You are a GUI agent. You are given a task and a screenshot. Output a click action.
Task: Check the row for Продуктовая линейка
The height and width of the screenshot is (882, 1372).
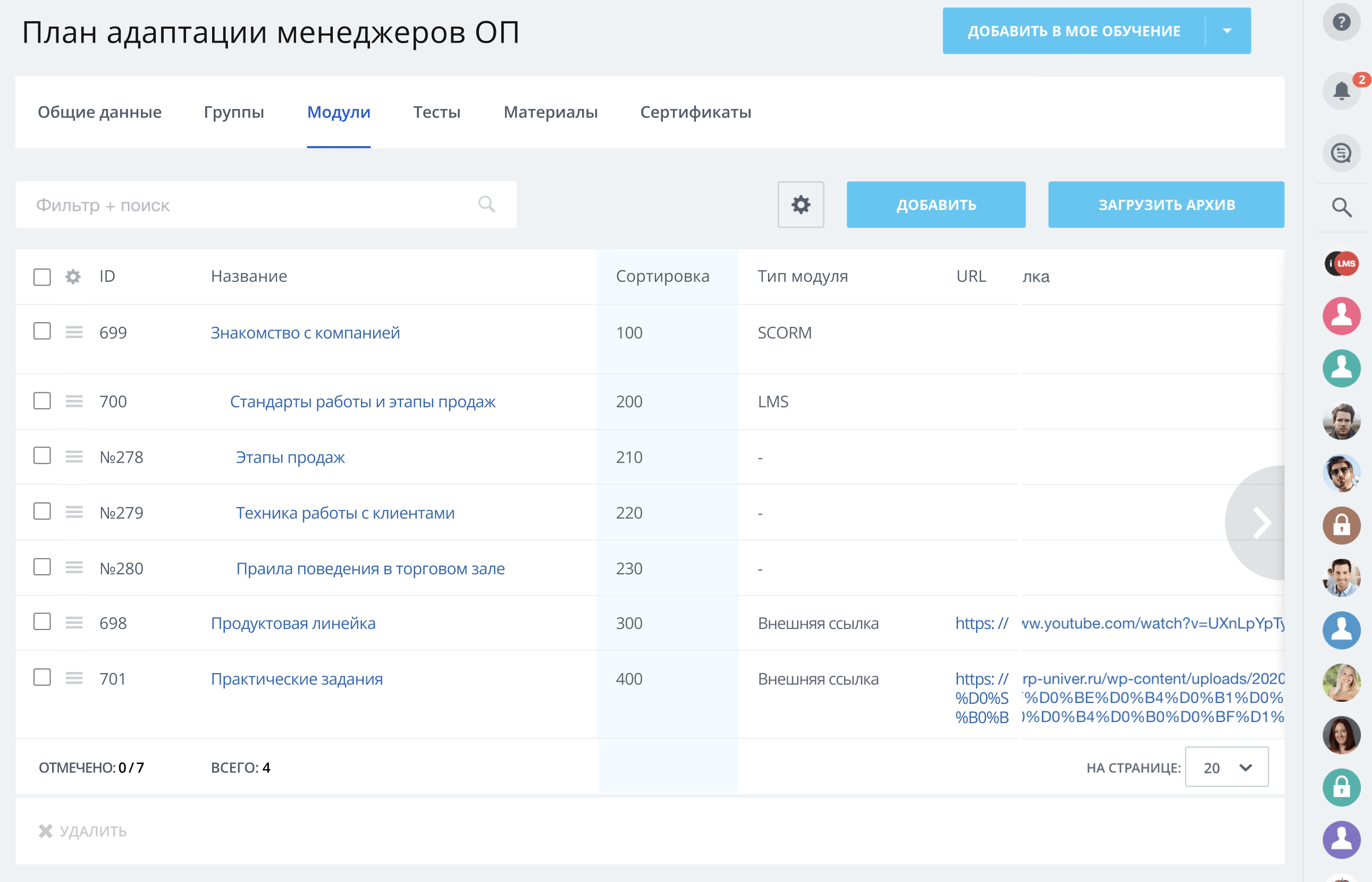click(x=42, y=622)
